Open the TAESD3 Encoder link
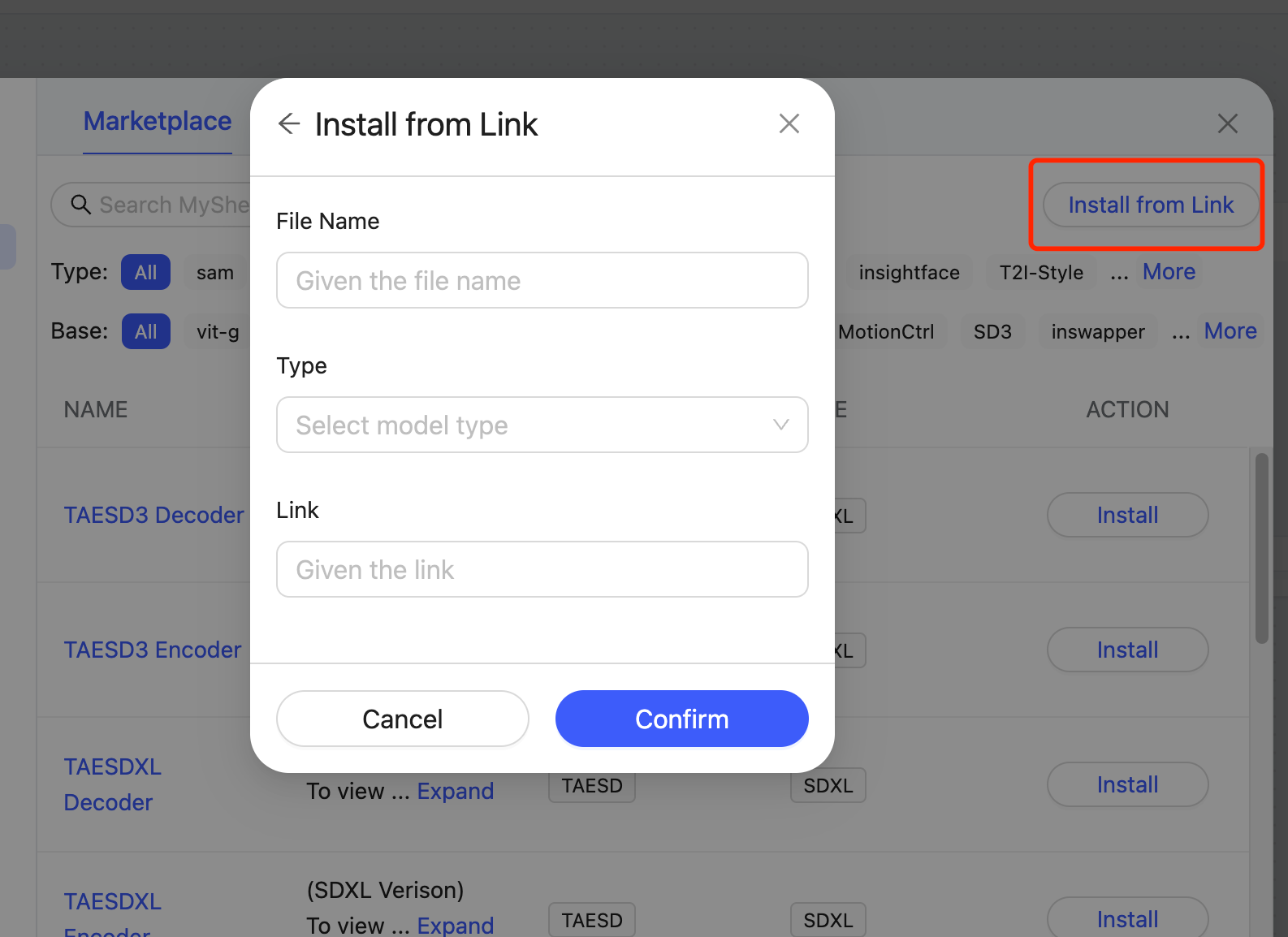The image size is (1288, 937). (153, 650)
